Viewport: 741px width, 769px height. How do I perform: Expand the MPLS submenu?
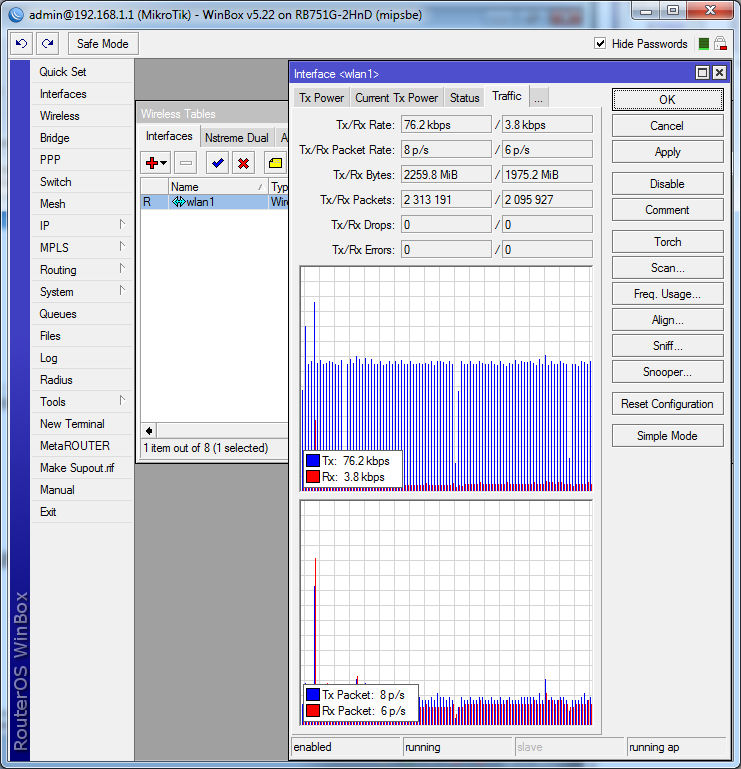coord(123,247)
